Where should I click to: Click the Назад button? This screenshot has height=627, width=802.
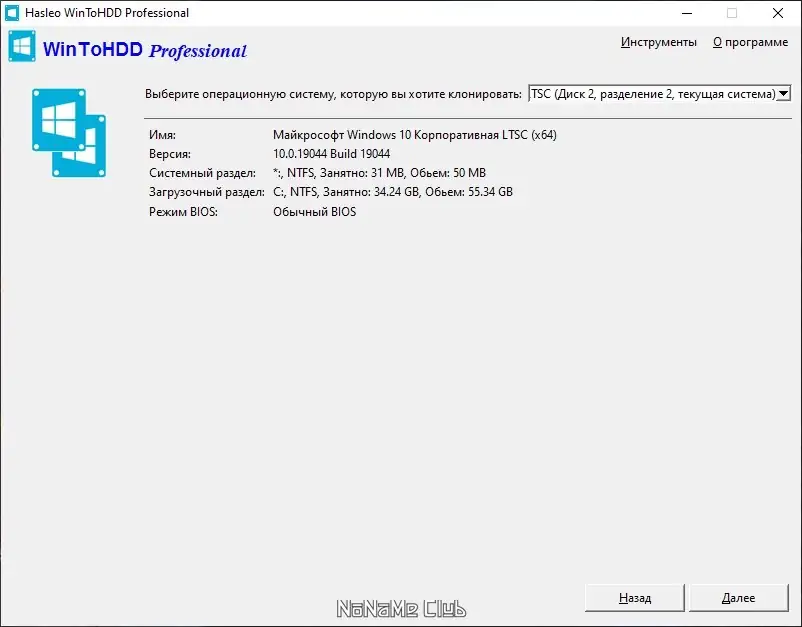[635, 598]
